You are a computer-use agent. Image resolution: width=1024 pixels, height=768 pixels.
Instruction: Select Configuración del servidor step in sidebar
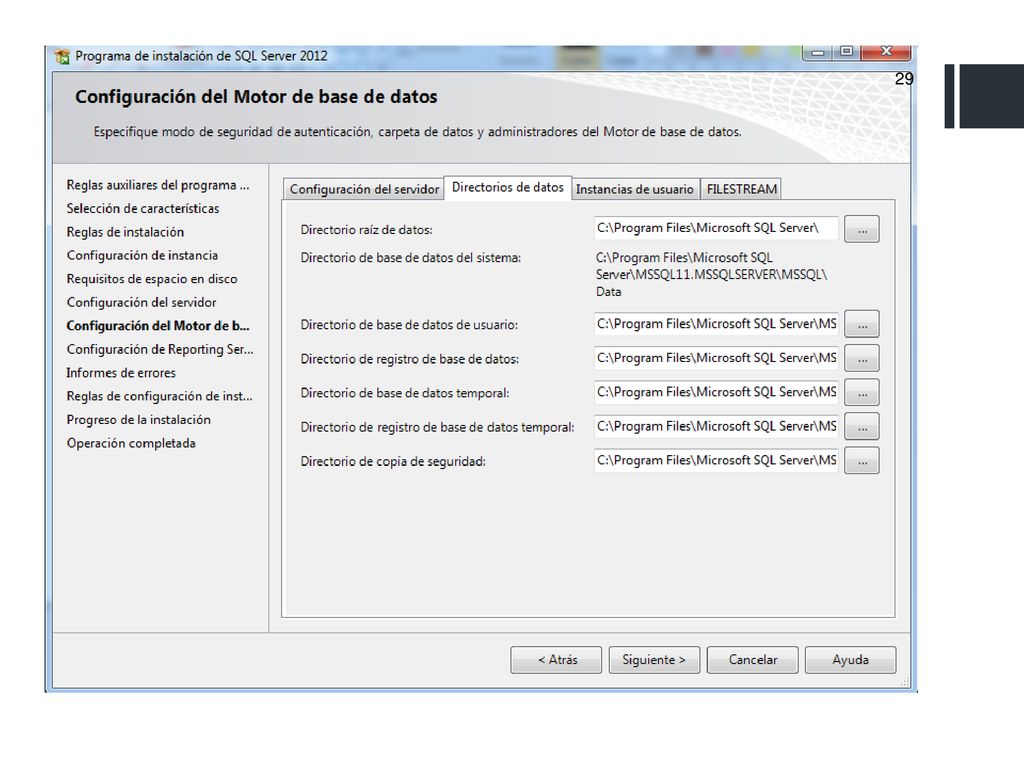(142, 303)
